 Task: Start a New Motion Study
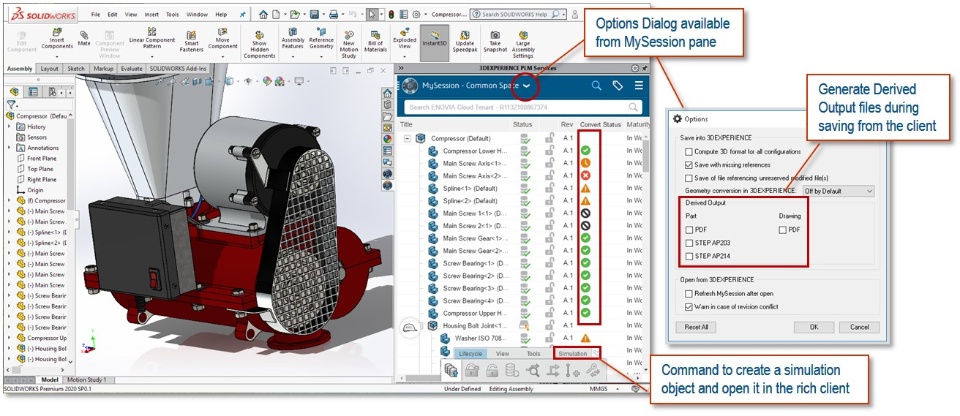(x=349, y=44)
